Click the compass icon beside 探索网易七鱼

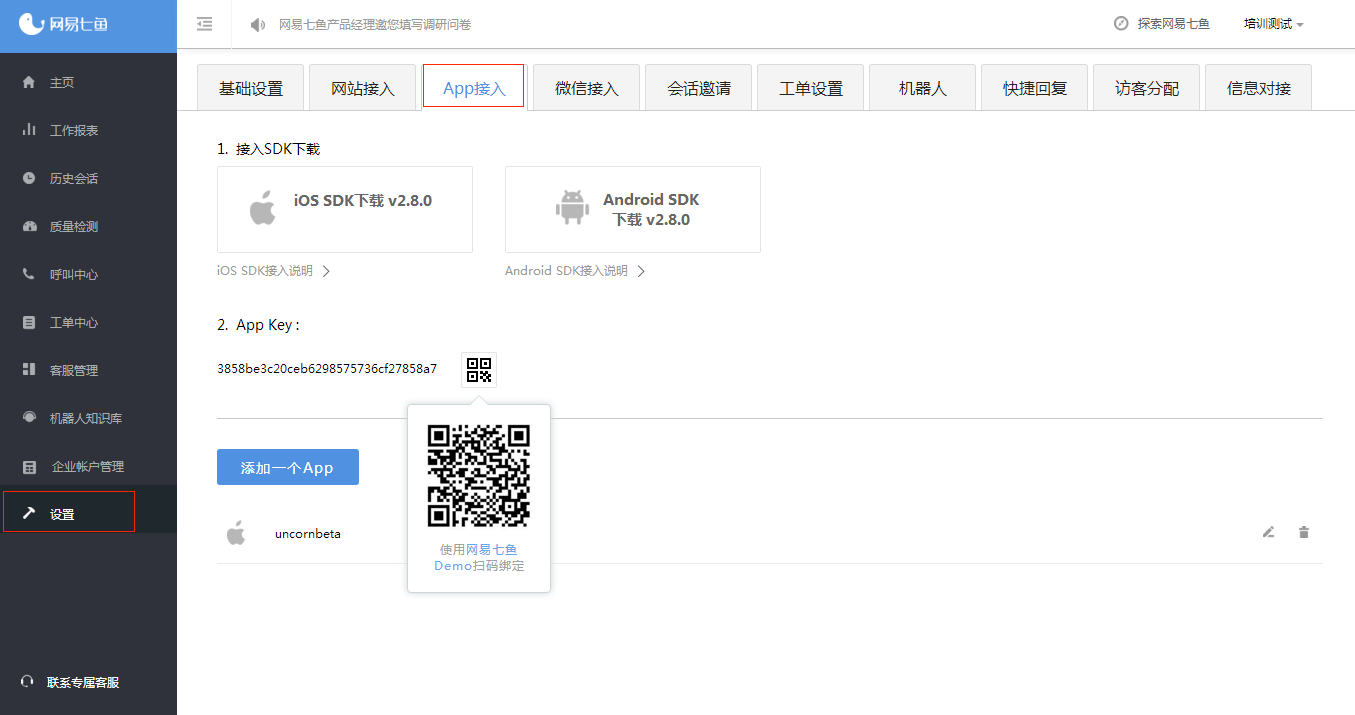coord(1121,23)
